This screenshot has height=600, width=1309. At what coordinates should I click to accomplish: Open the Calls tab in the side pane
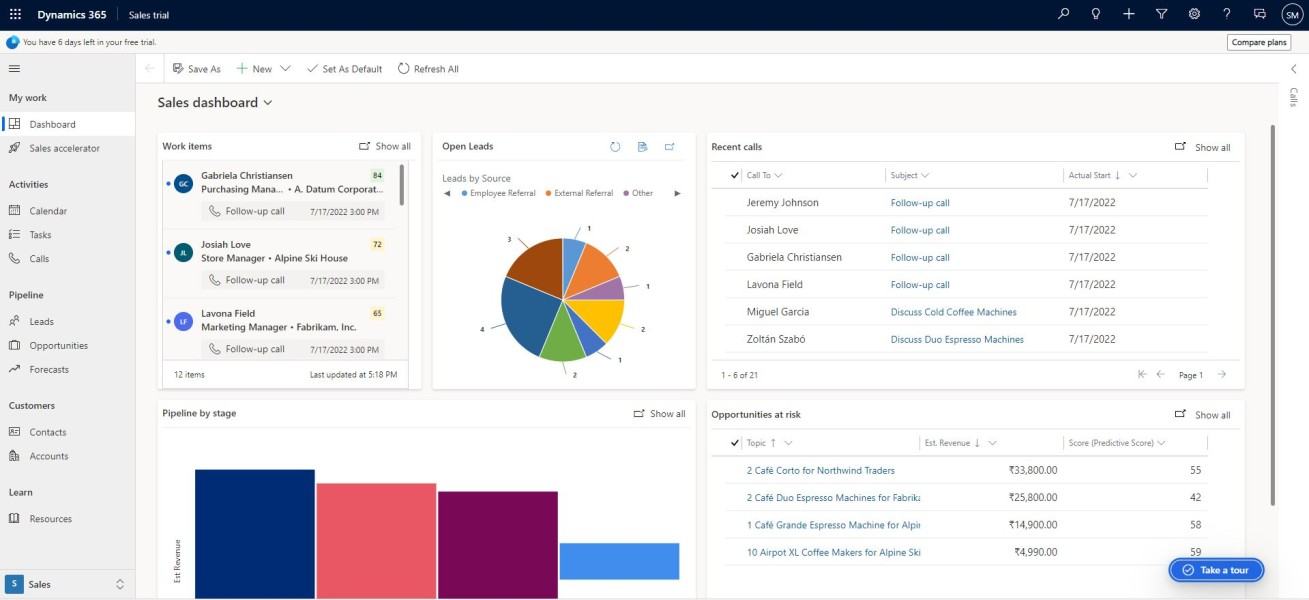(1293, 98)
